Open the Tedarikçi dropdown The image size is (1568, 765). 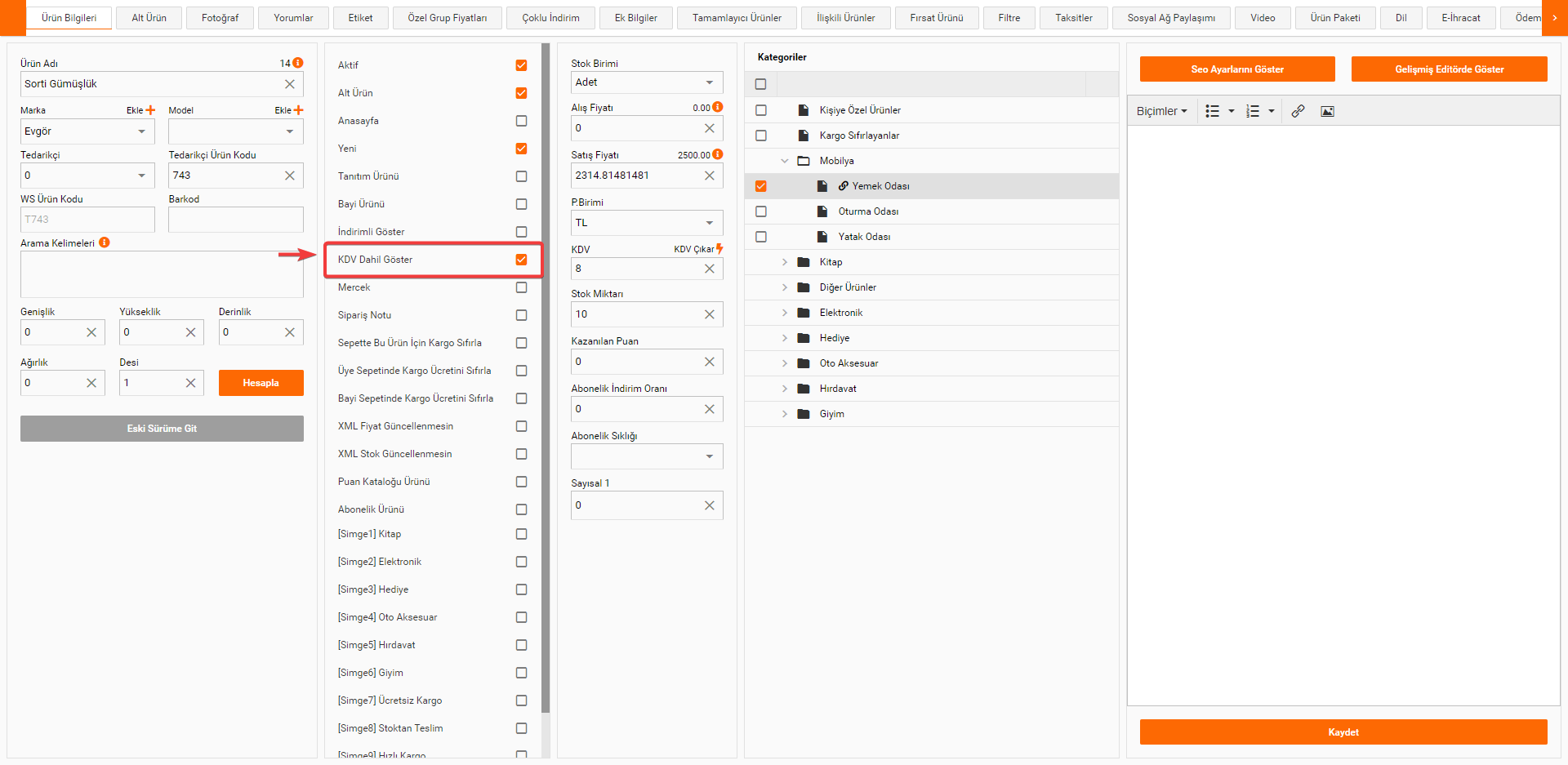point(87,176)
